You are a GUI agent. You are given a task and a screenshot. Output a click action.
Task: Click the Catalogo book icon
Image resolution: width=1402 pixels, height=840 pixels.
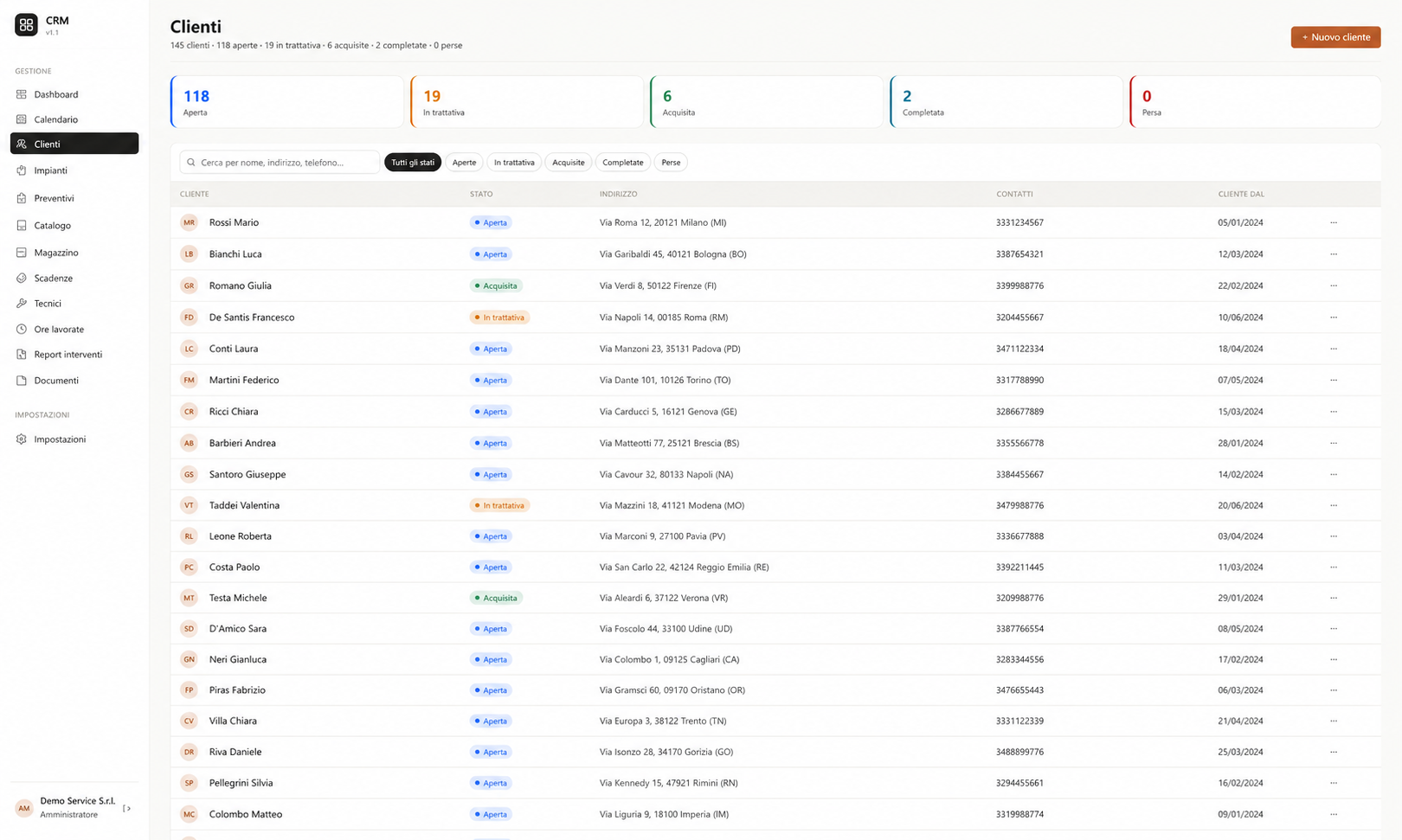click(22, 225)
